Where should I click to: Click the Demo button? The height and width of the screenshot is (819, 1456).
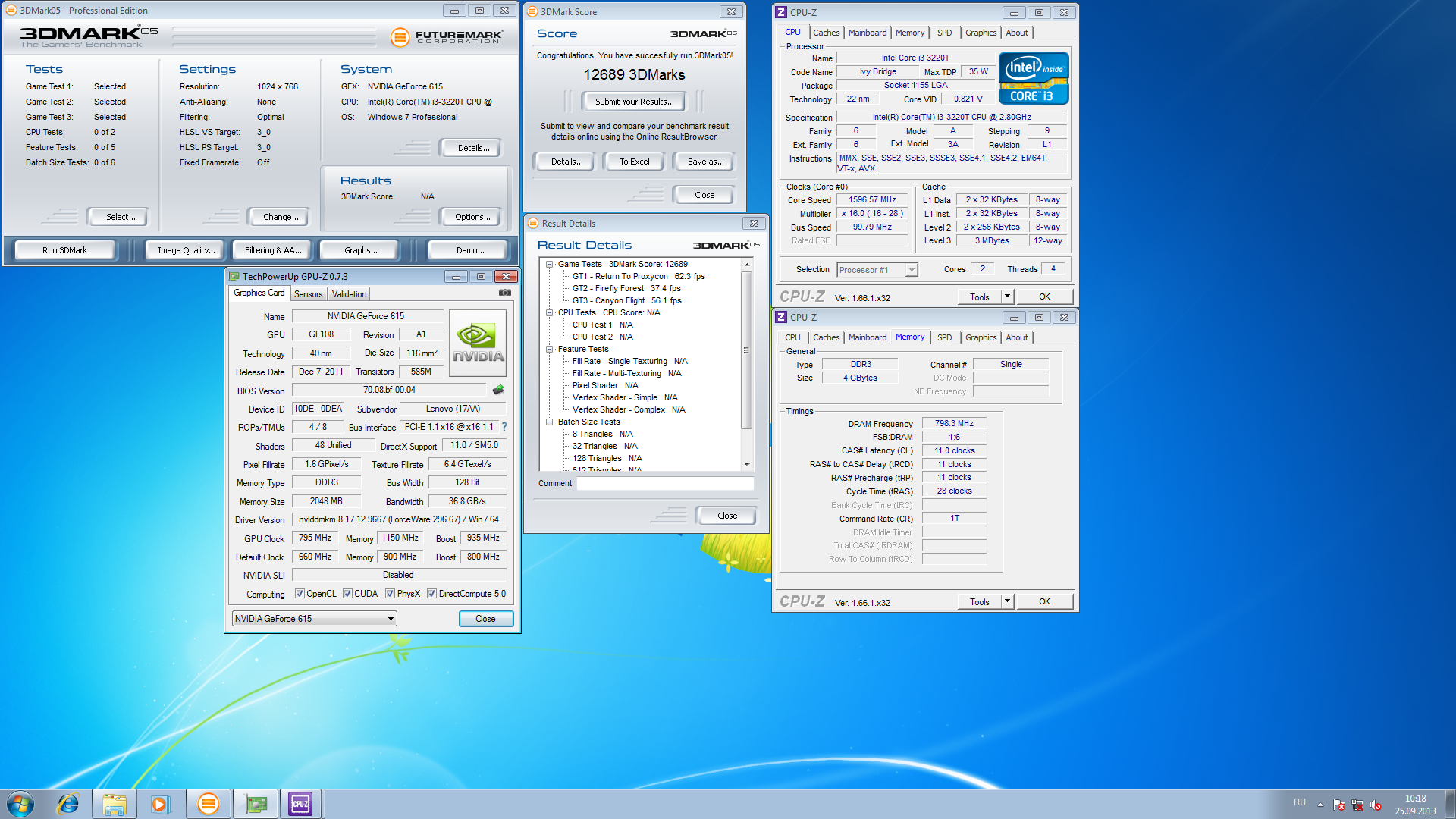pos(469,250)
